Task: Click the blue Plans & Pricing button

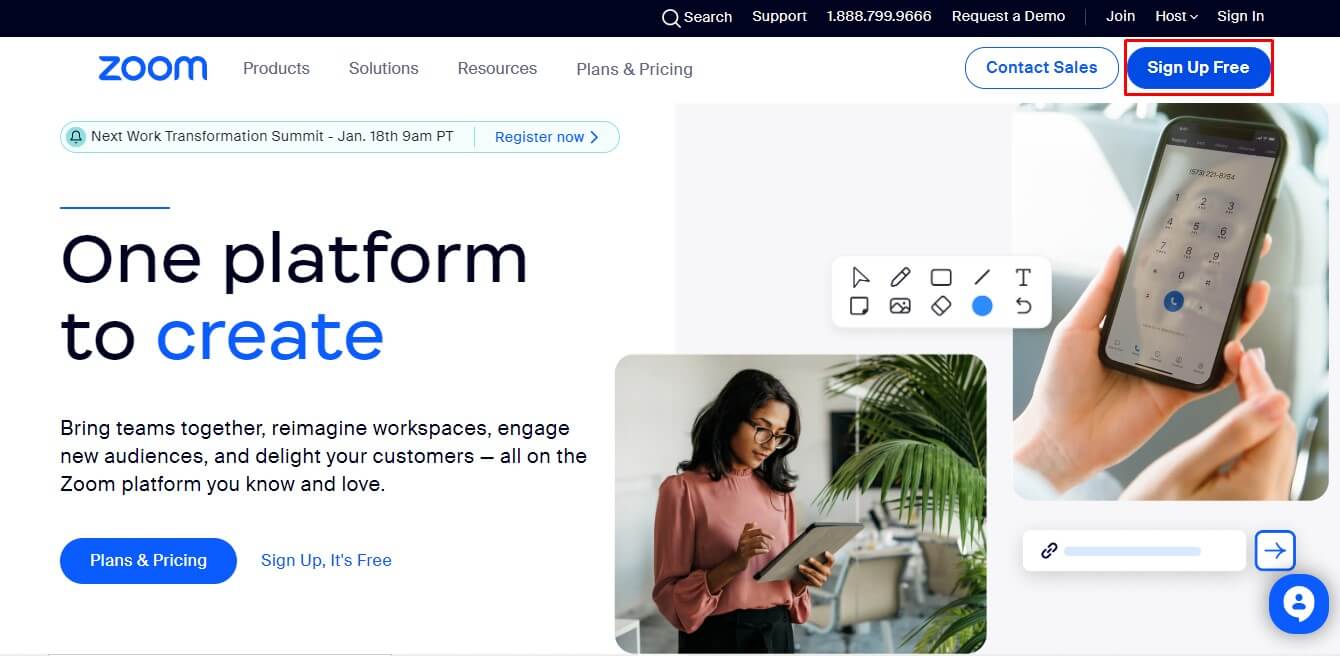Action: [148, 560]
